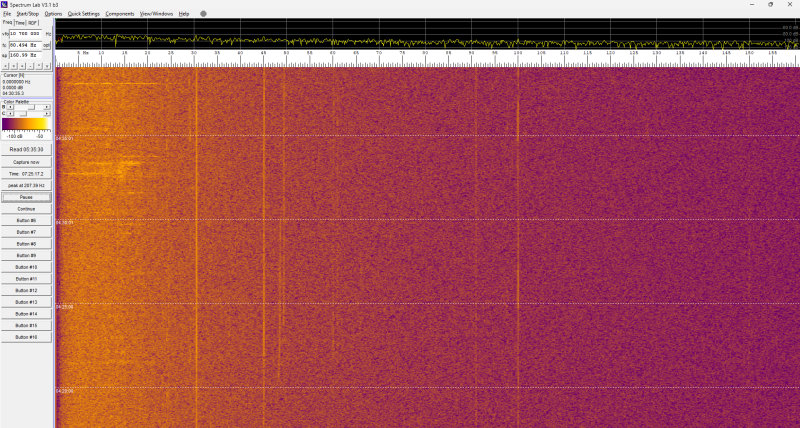Image resolution: width=800 pixels, height=428 pixels.
Task: Open the View/Windows menu
Action: (x=156, y=14)
